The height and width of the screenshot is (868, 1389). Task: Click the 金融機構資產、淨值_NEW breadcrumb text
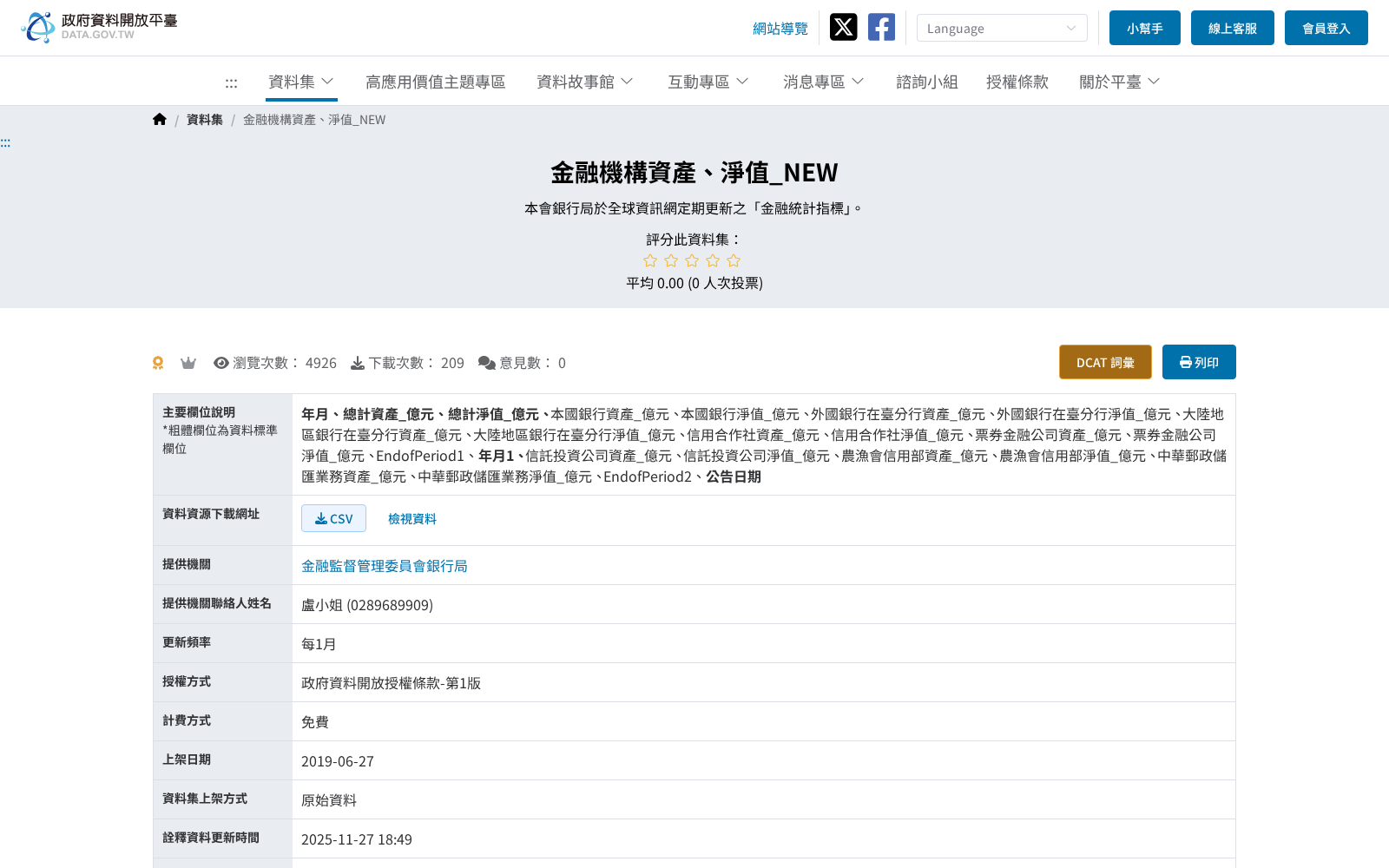pos(314,120)
